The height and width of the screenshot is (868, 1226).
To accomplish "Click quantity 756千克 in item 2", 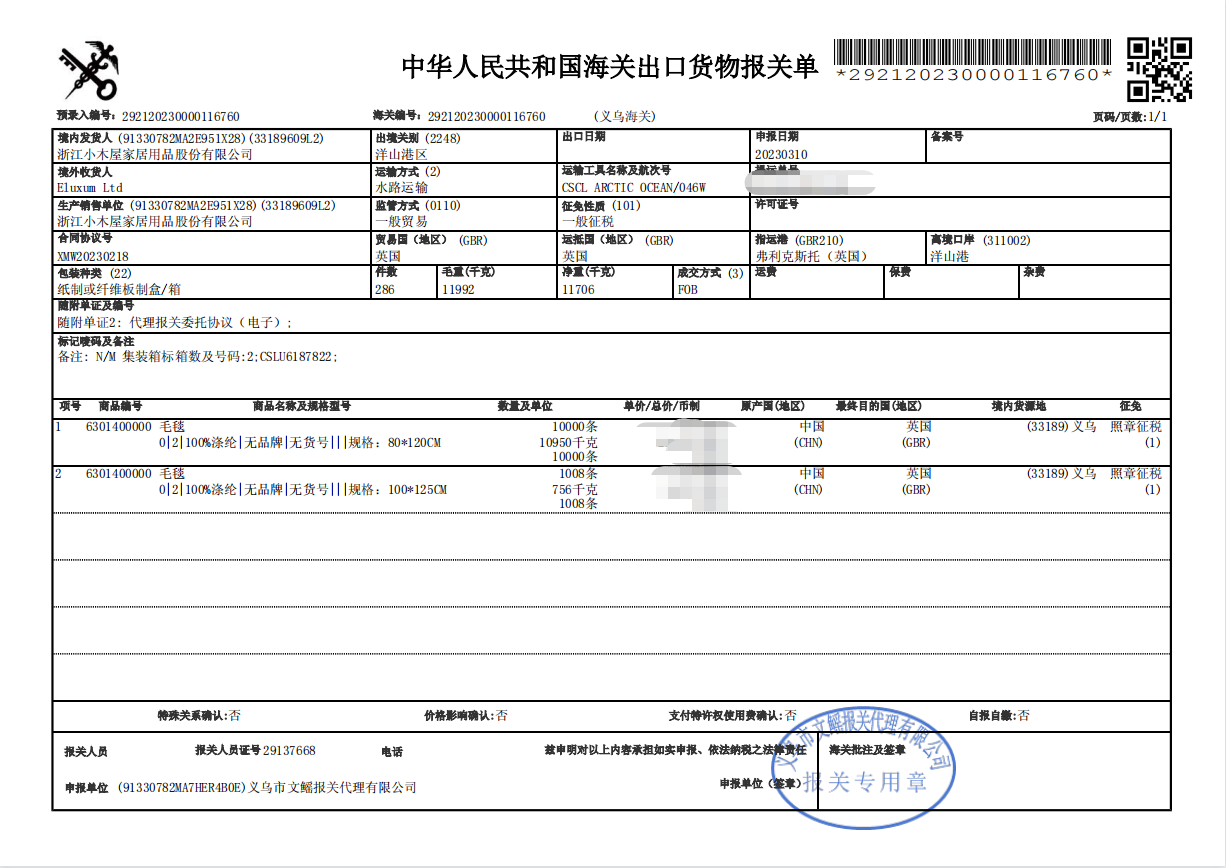I will (575, 489).
